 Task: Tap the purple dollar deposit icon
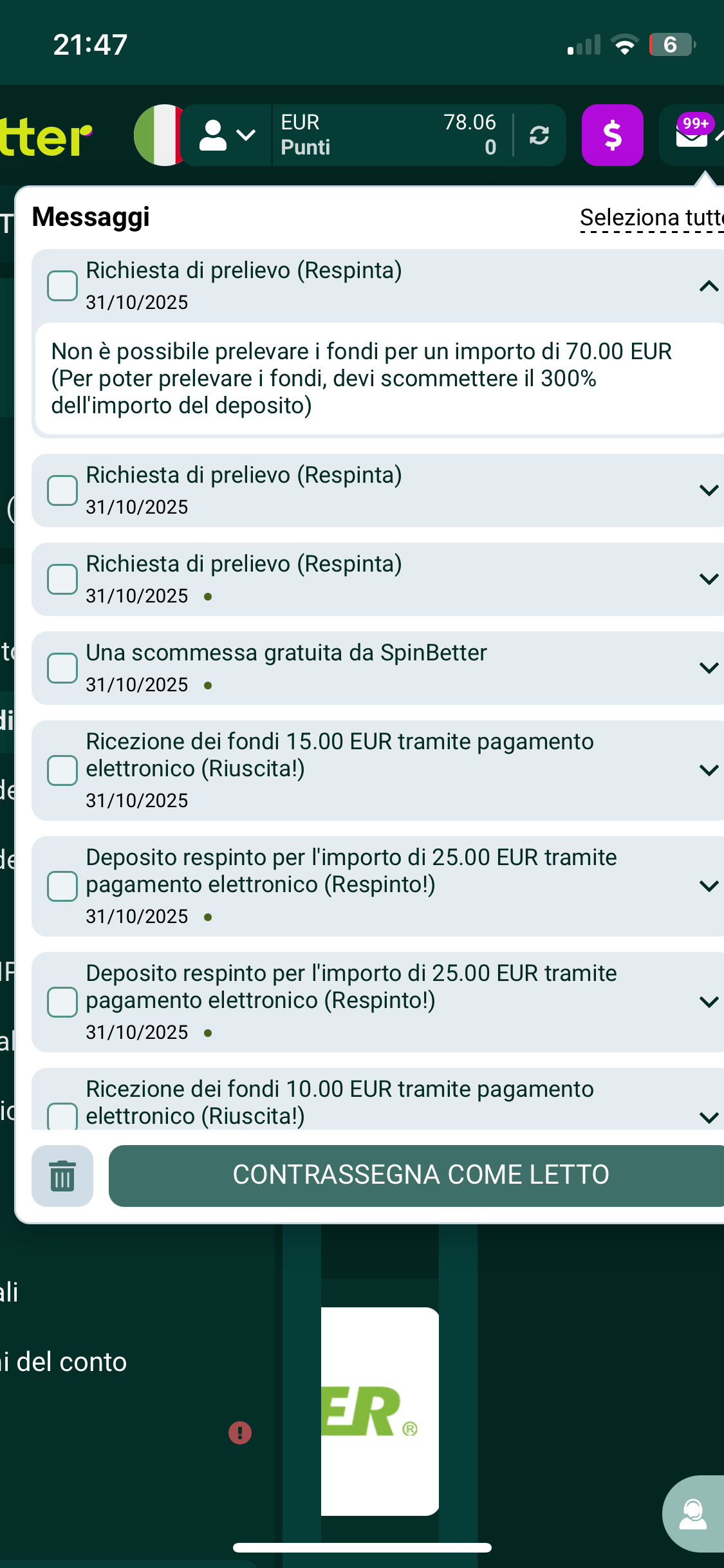coord(612,135)
